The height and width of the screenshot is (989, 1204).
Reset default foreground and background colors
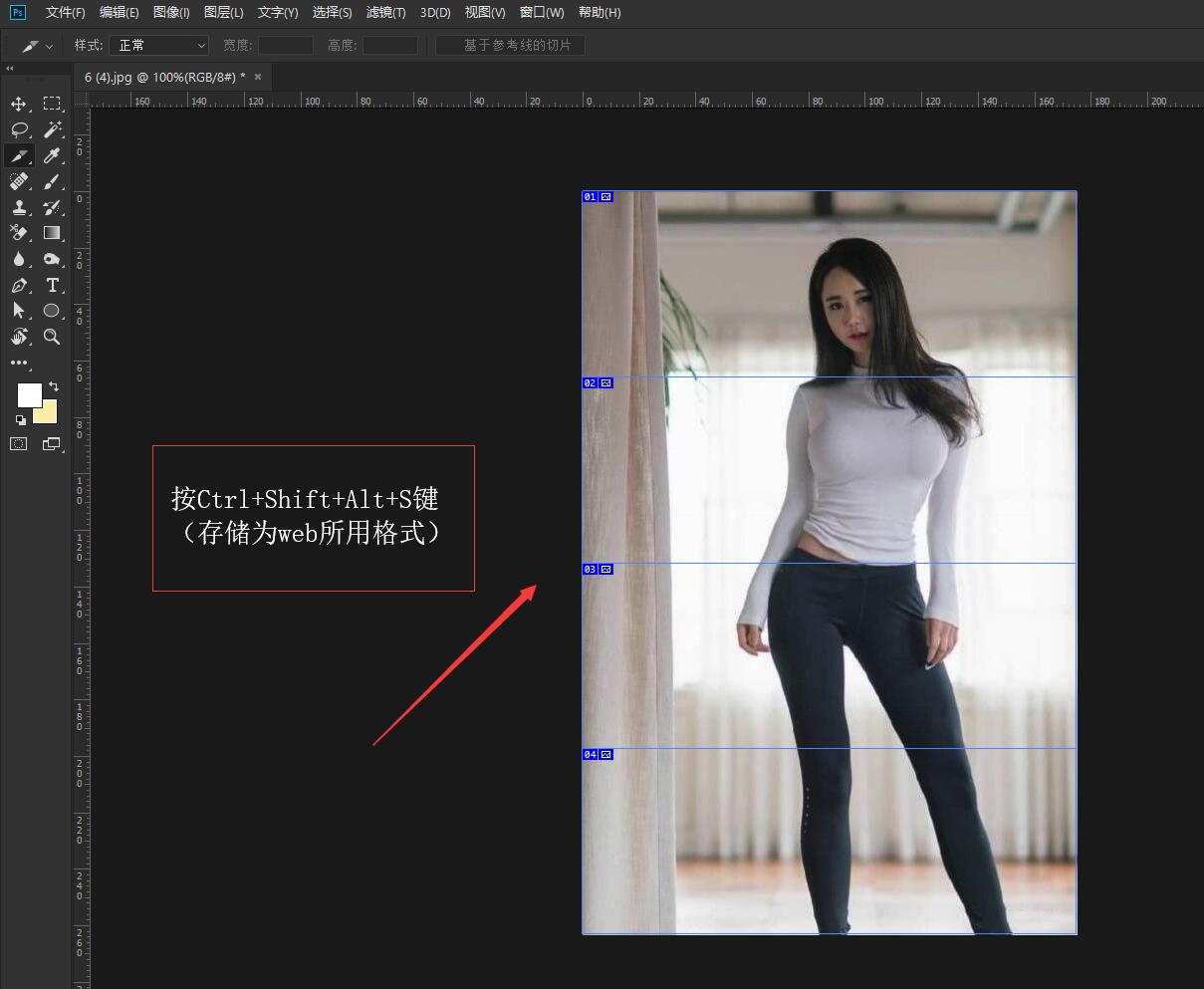click(x=21, y=420)
